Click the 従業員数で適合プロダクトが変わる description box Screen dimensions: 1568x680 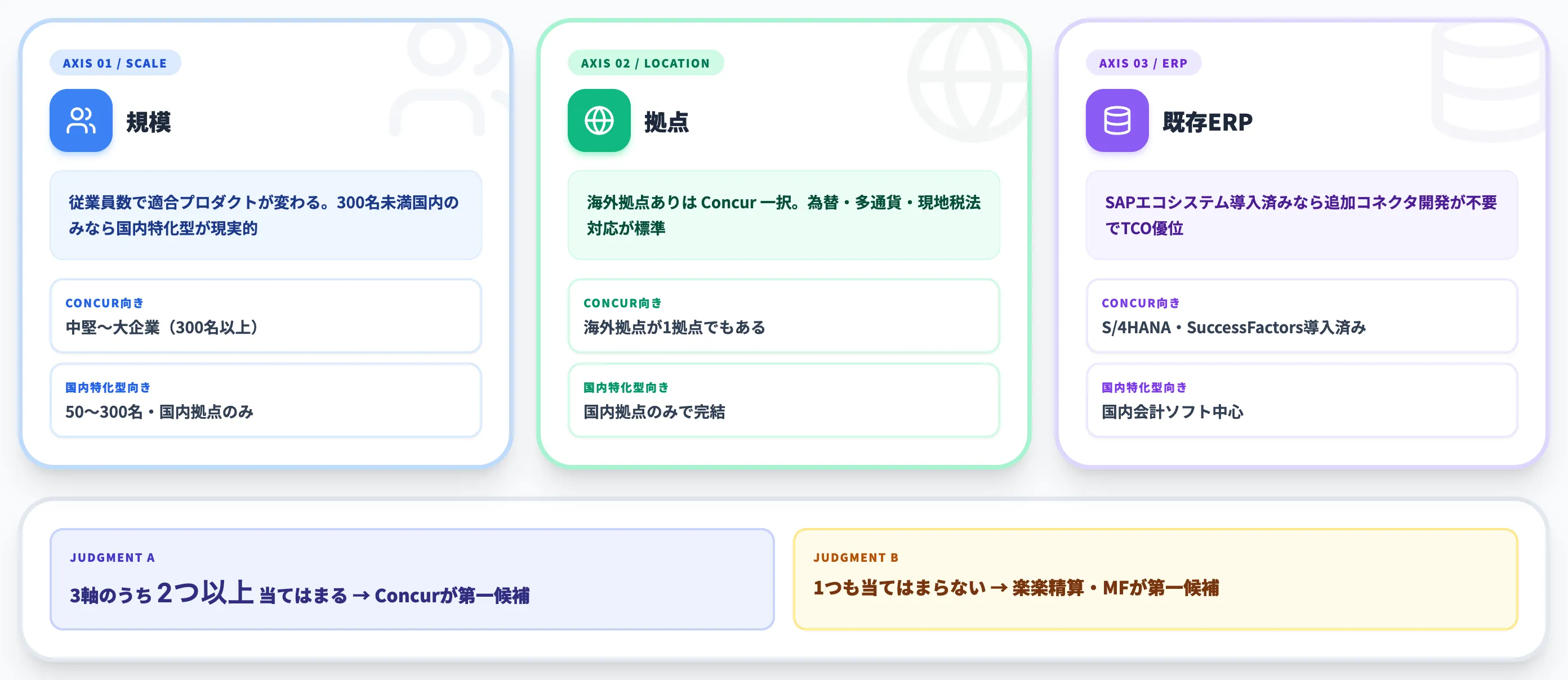click(266, 215)
